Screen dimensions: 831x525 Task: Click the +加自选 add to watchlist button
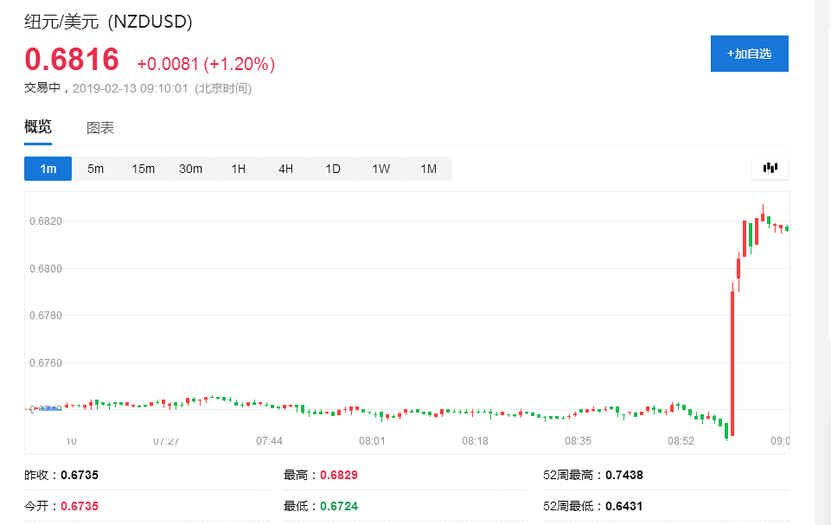749,53
